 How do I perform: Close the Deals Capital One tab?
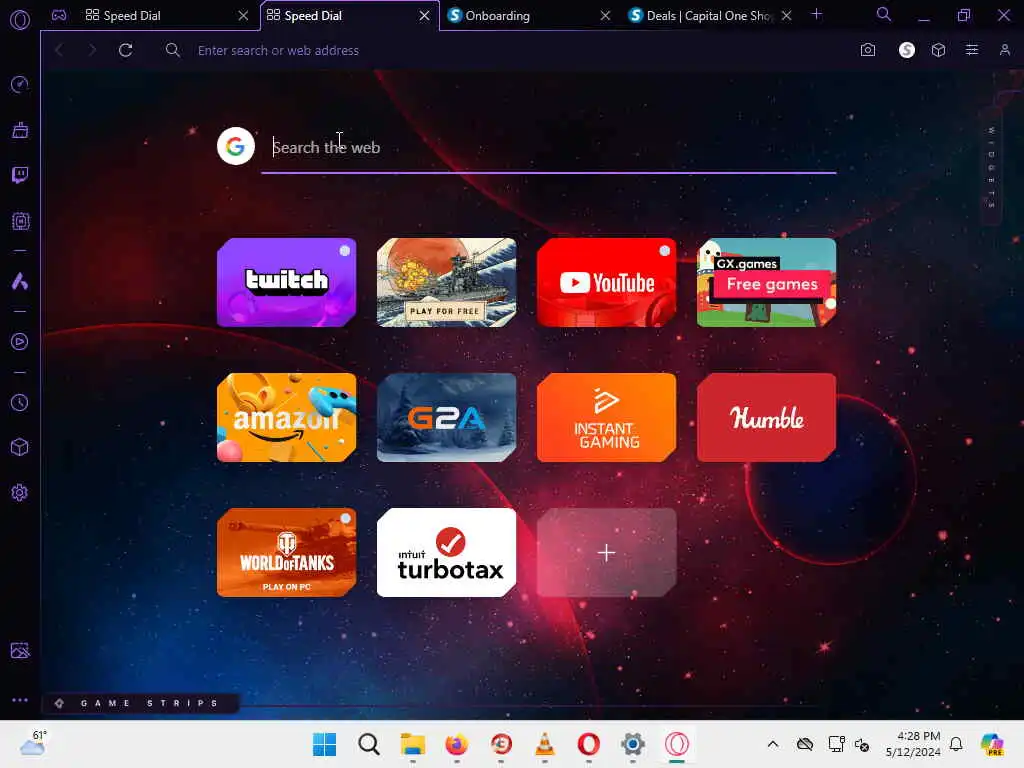787,16
